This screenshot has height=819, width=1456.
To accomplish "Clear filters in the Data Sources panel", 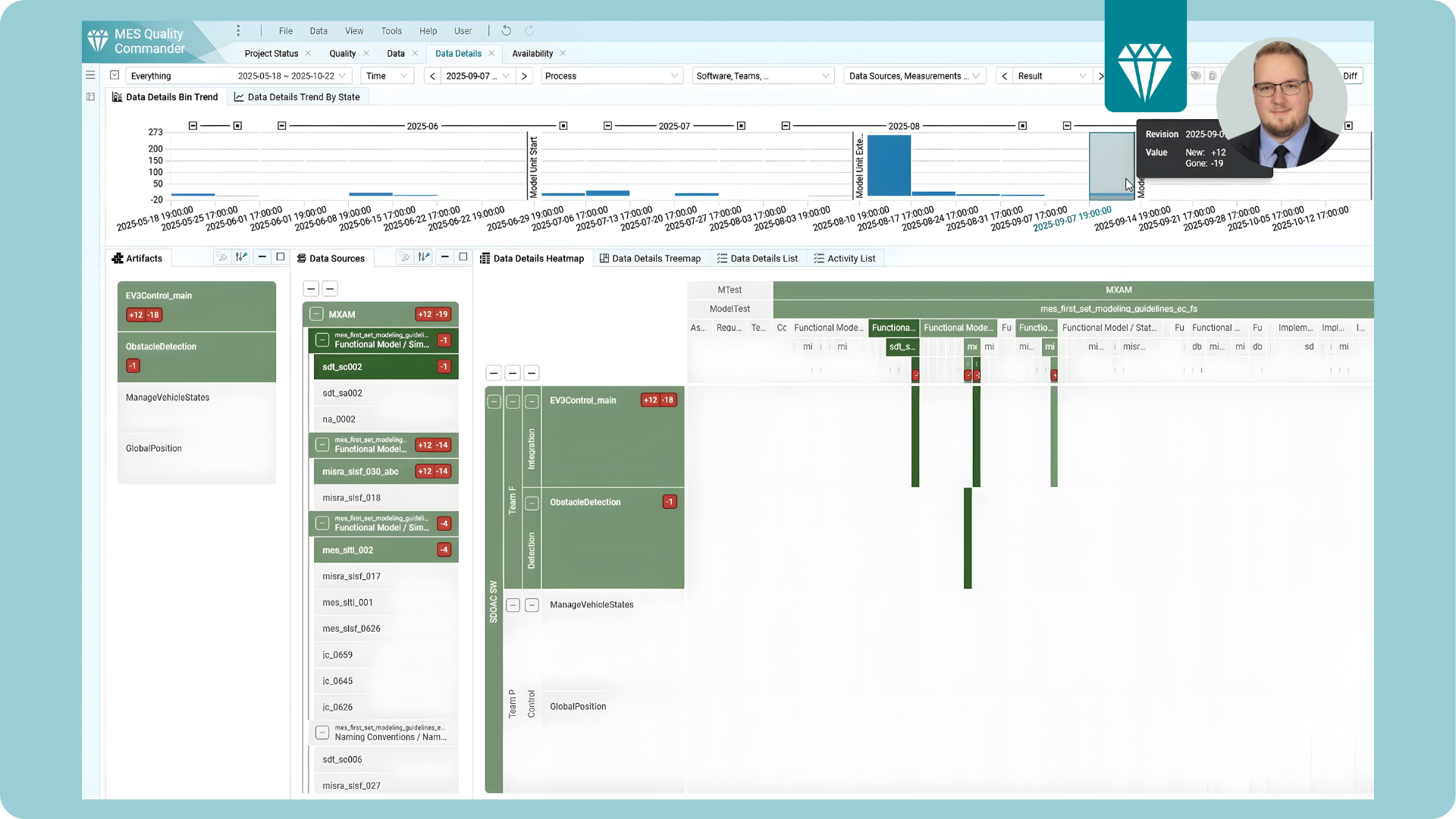I will pyautogui.click(x=404, y=257).
